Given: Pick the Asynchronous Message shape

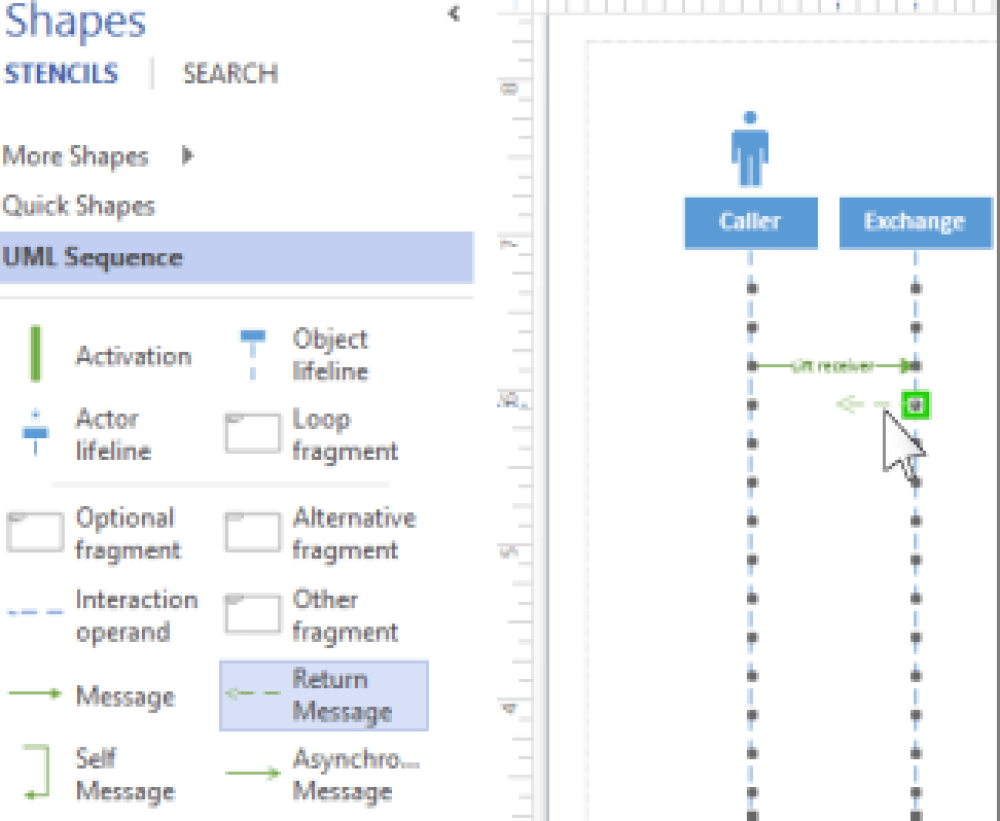Looking at the screenshot, I should [252, 774].
